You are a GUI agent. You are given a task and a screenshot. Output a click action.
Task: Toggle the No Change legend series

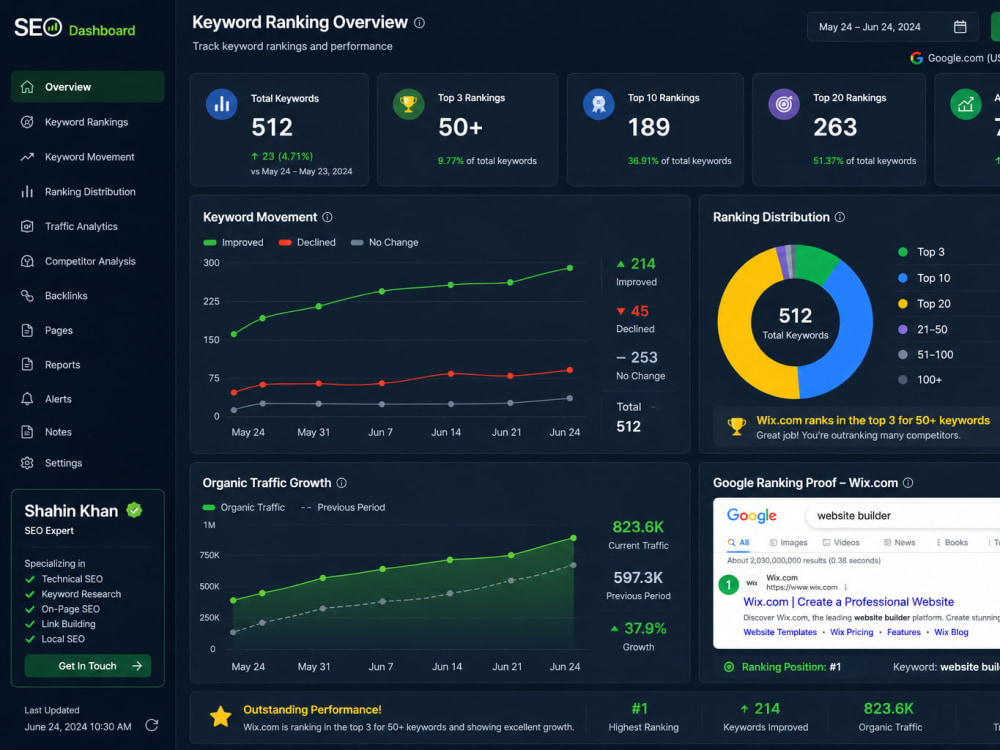pos(385,242)
